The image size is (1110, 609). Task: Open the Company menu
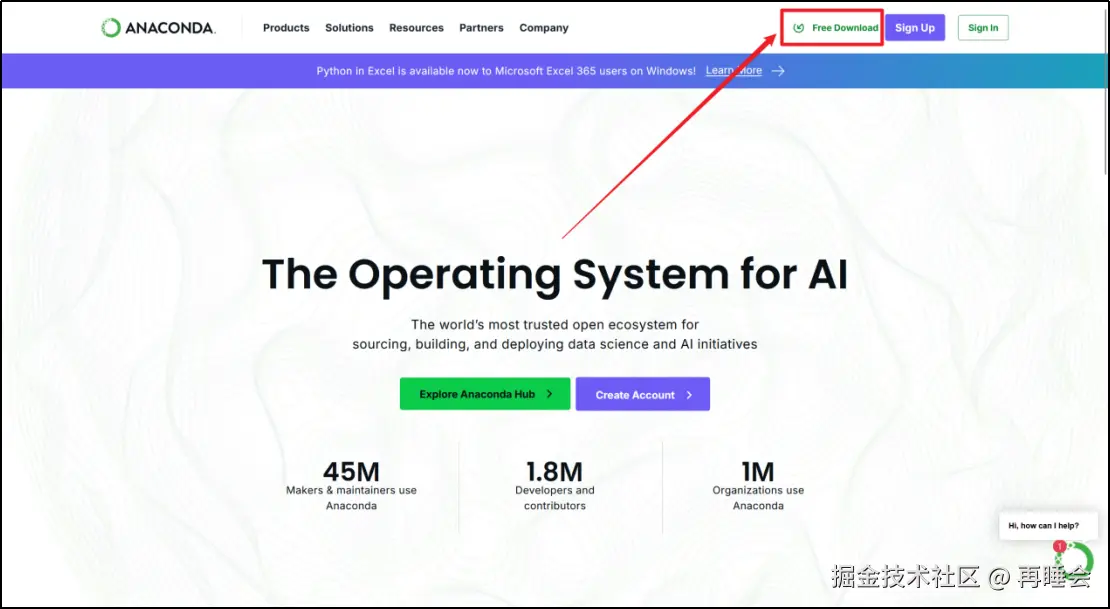point(544,28)
